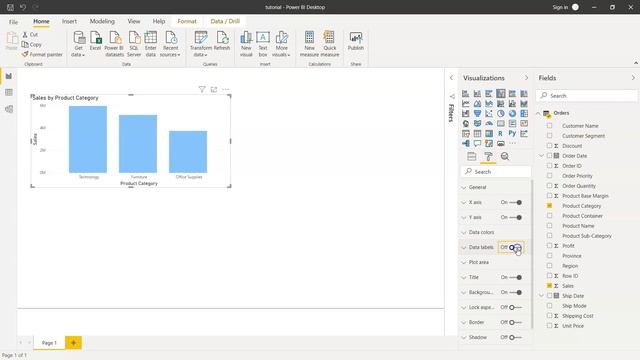Select the table visual
This screenshot has height=360, width=640.
pos(477,133)
